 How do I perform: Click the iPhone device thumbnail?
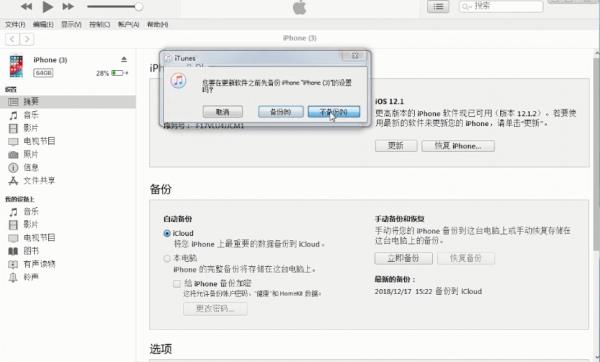click(x=16, y=66)
